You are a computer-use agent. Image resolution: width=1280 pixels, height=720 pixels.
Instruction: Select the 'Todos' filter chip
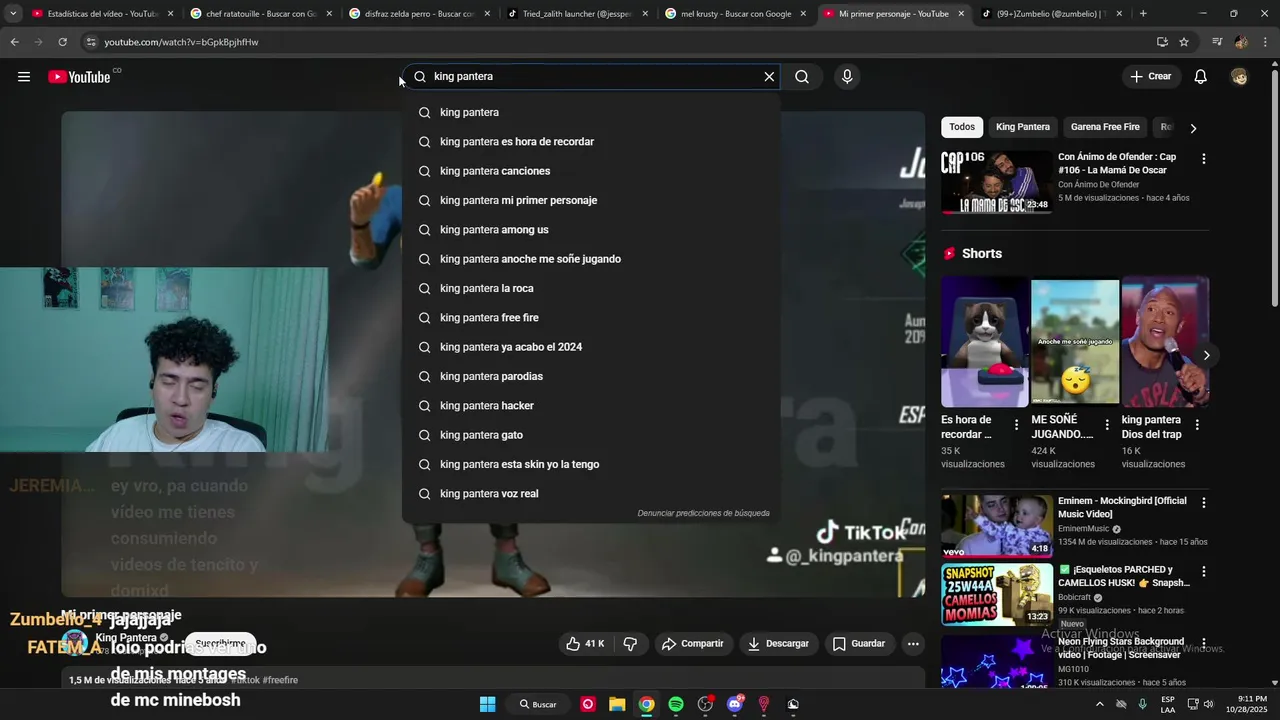point(962,127)
